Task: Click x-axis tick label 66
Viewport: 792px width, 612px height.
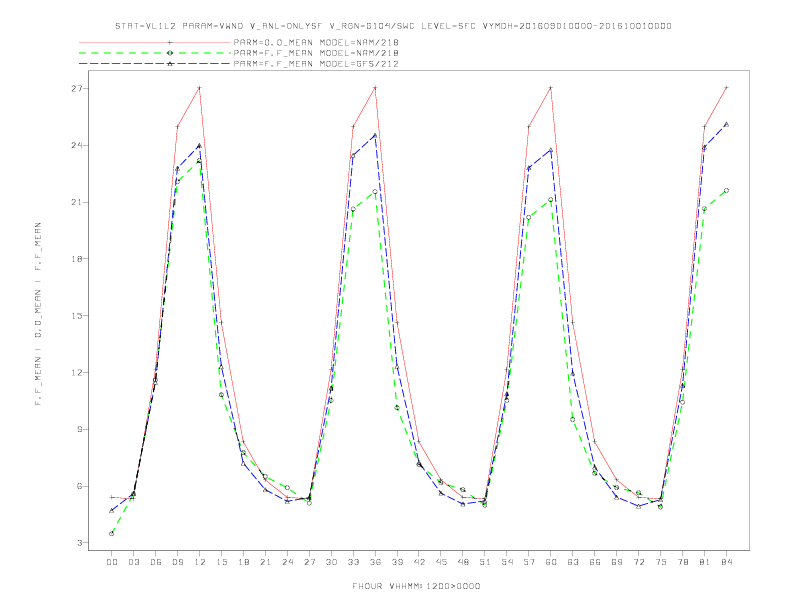Action: 595,562
